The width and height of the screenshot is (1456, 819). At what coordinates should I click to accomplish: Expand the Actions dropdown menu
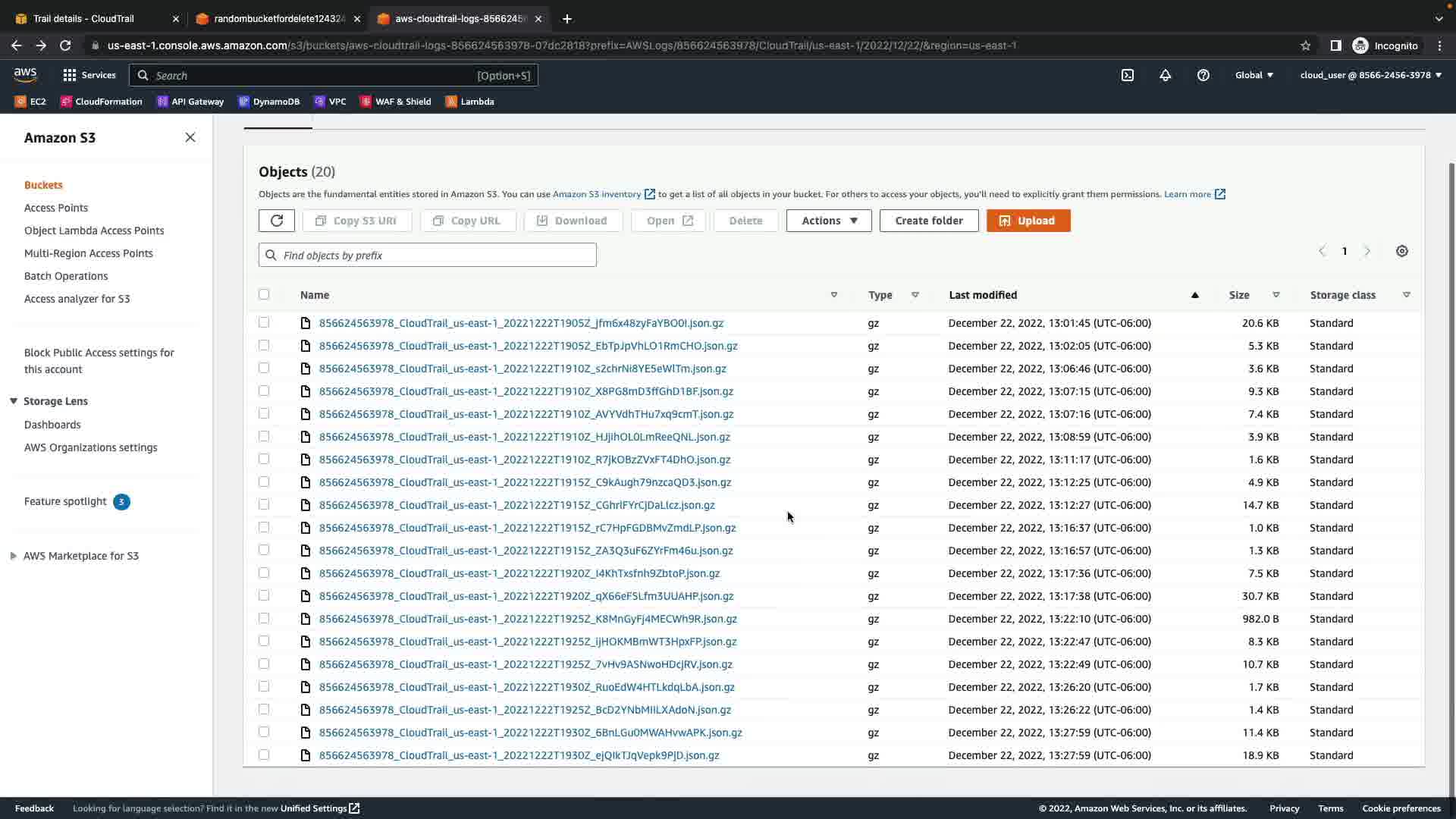coord(829,221)
